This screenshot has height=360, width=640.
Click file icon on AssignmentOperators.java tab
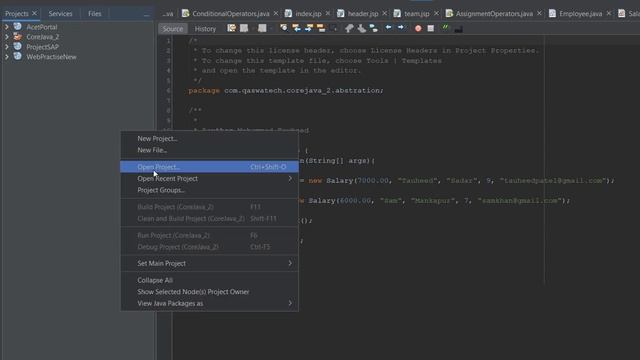click(449, 13)
